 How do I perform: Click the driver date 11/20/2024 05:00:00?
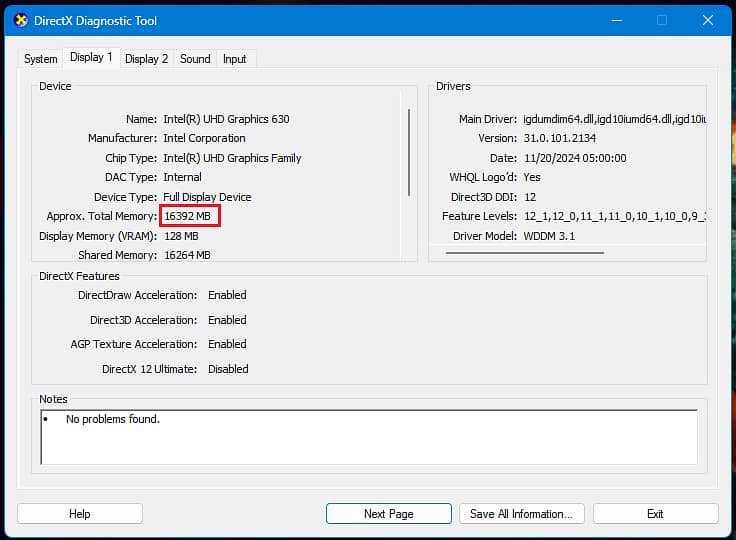point(575,158)
